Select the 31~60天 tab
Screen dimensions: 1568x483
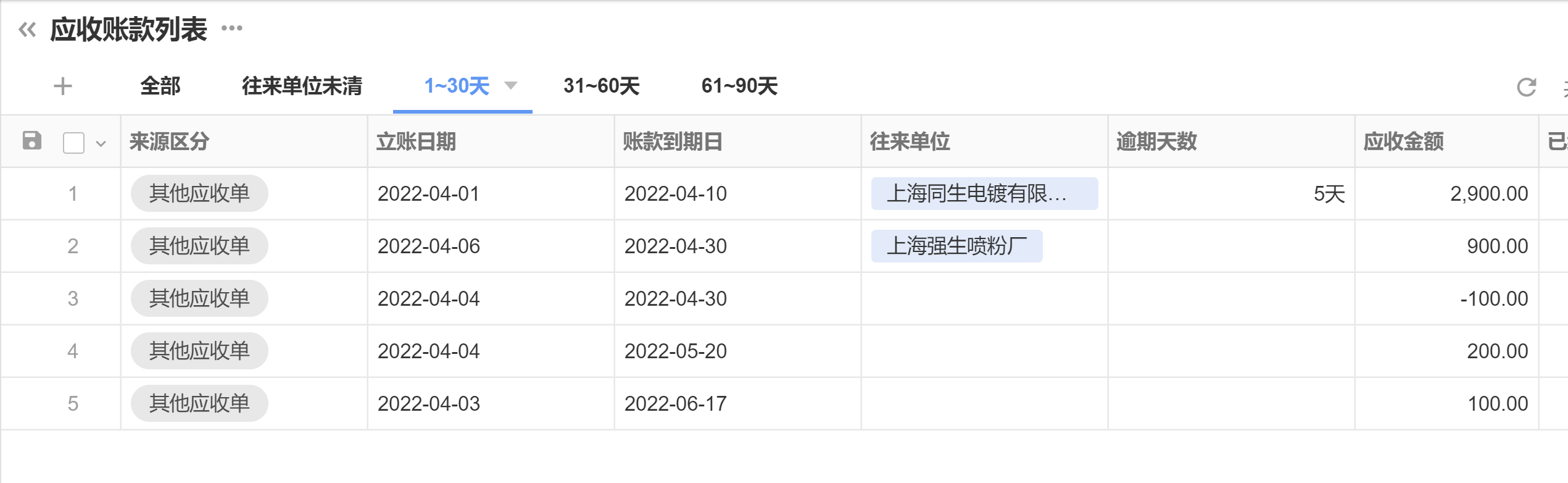click(601, 86)
